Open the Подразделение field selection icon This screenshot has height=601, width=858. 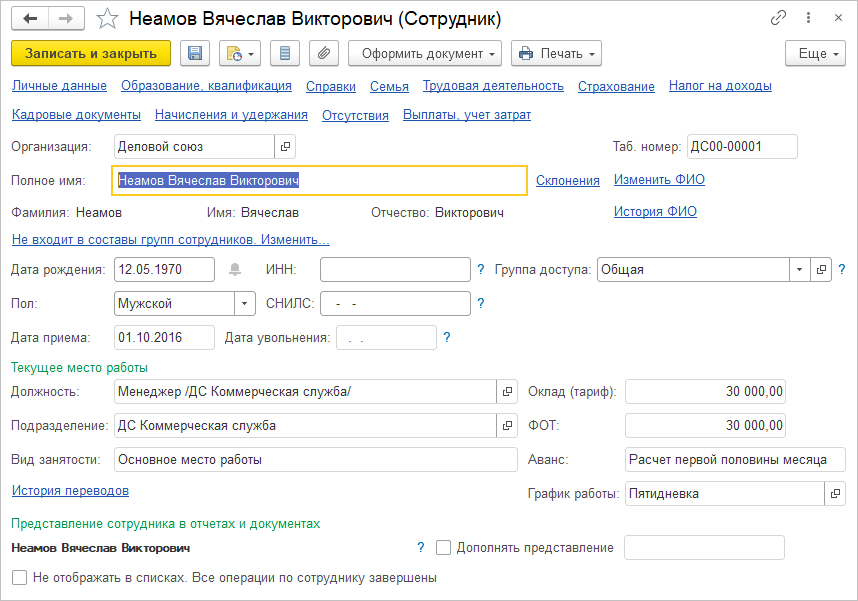[x=507, y=426]
